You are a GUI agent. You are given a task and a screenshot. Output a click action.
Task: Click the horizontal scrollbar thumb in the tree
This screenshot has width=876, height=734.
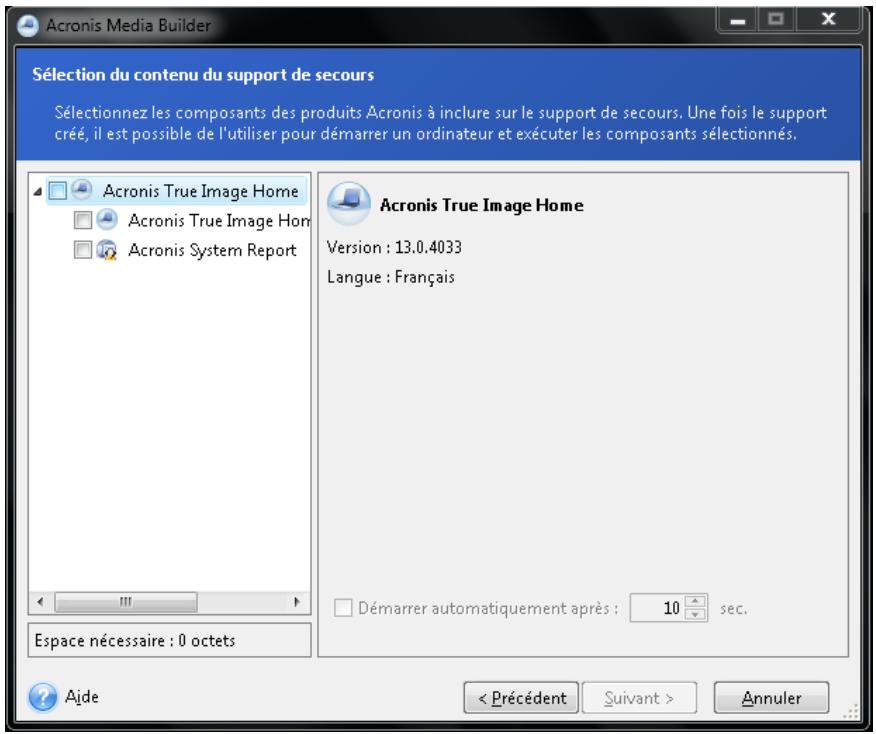[x=126, y=602]
